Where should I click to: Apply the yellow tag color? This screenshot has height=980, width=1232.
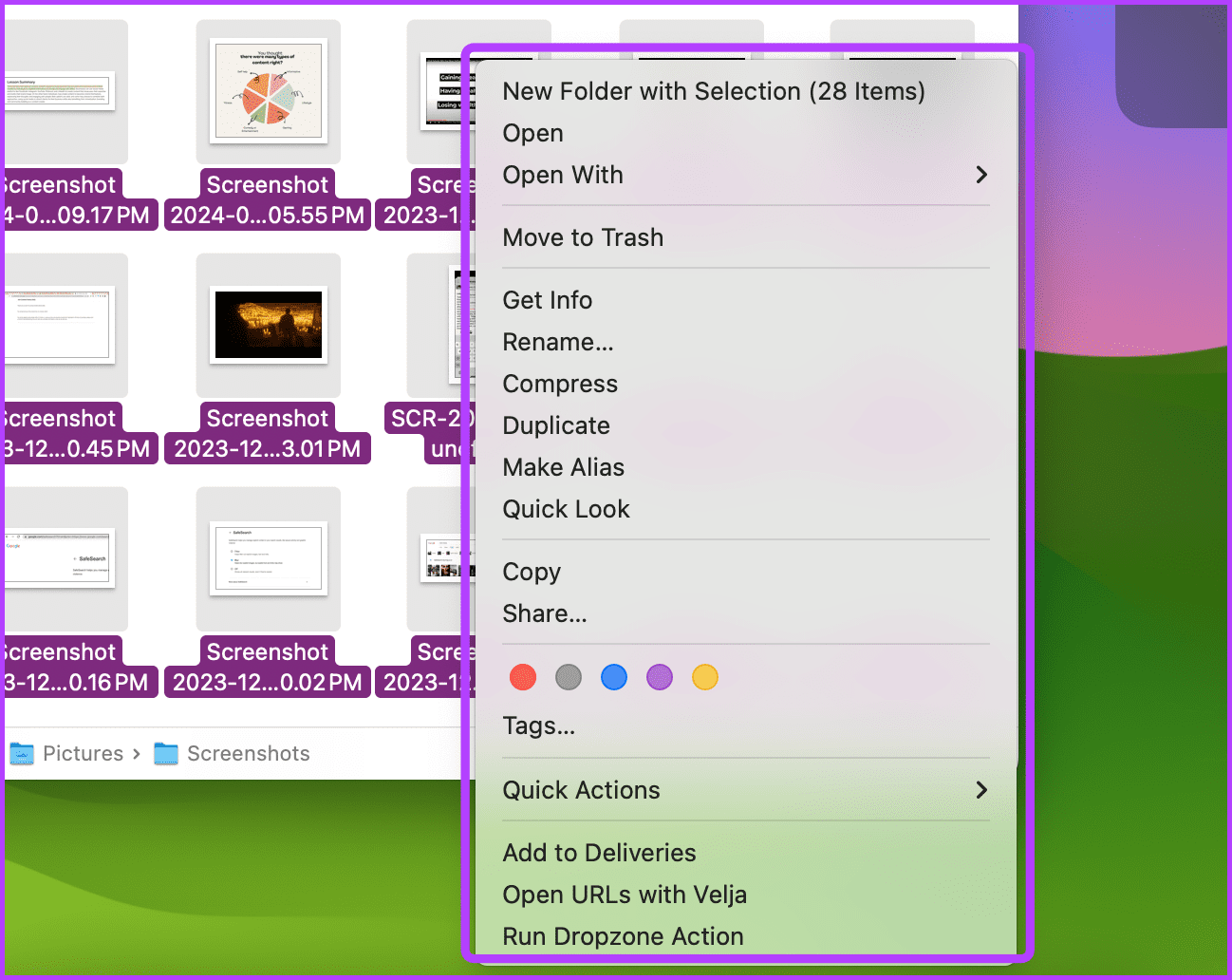coord(705,677)
